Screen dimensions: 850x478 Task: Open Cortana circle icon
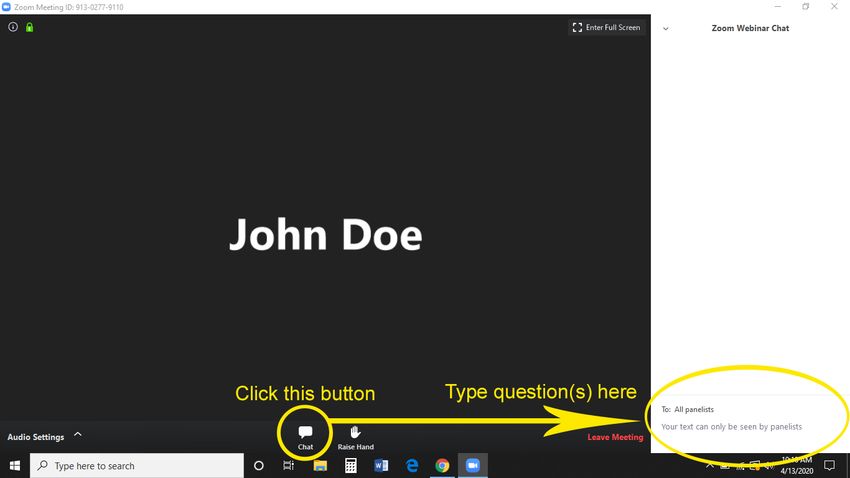tap(259, 466)
